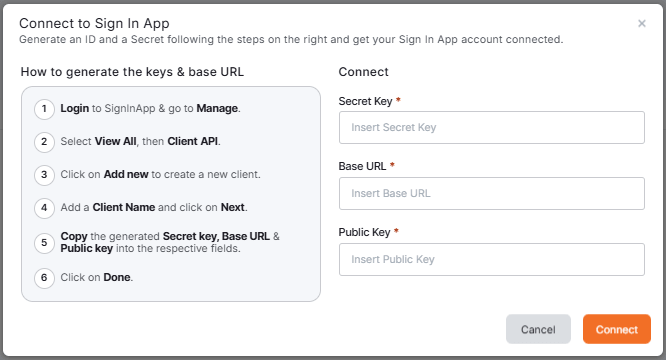Click the 'Copy the generated Secret key' step text
Viewport: 666px width, 360px height.
click(170, 242)
